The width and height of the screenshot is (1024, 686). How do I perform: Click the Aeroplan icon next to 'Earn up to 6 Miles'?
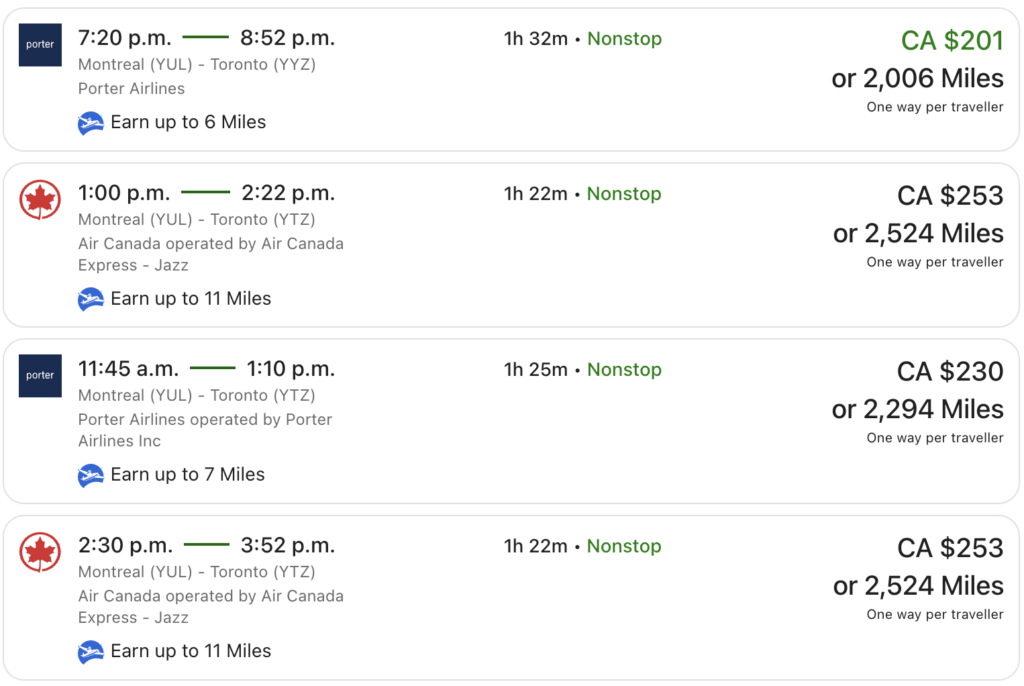coord(90,122)
